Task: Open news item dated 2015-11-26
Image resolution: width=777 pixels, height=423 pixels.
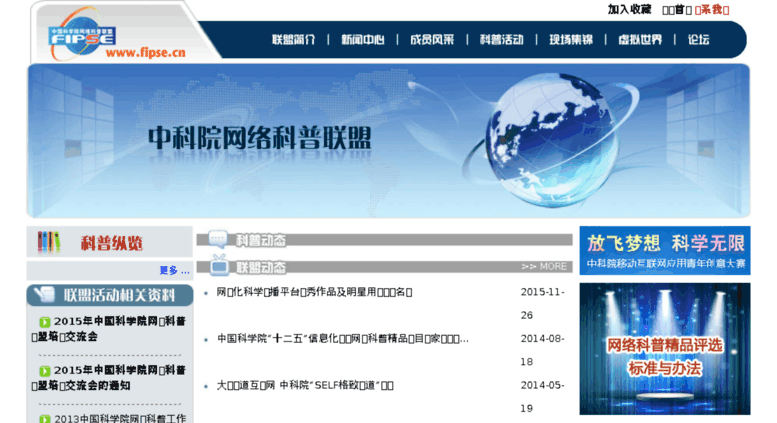Action: pyautogui.click(x=314, y=292)
